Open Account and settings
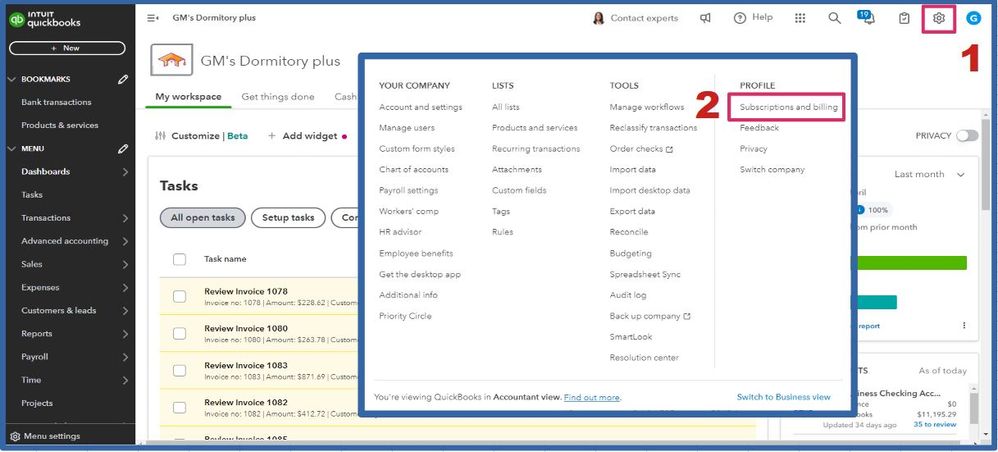The image size is (998, 452). coord(421,107)
